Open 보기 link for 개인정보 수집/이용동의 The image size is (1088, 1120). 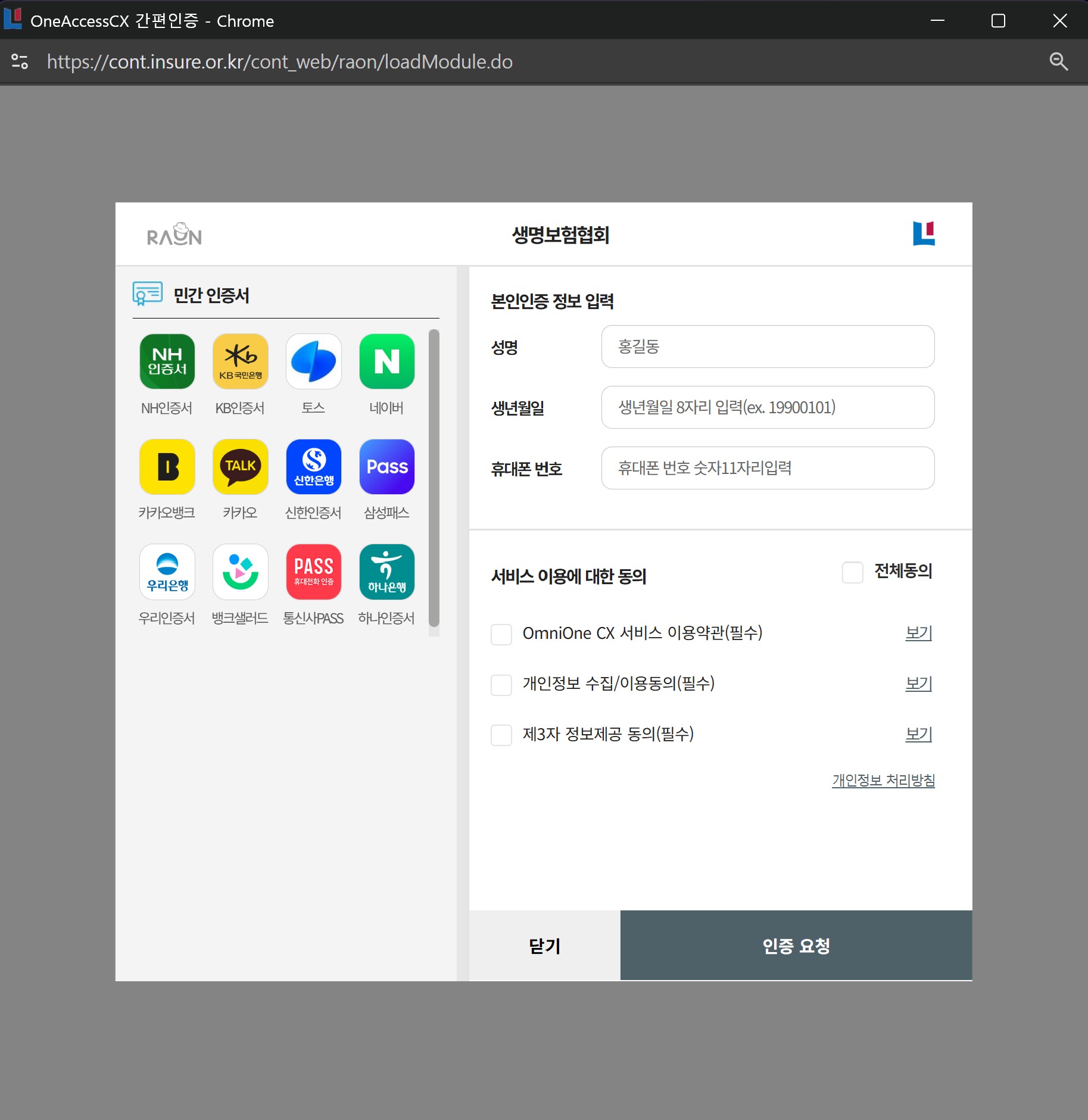tap(919, 684)
